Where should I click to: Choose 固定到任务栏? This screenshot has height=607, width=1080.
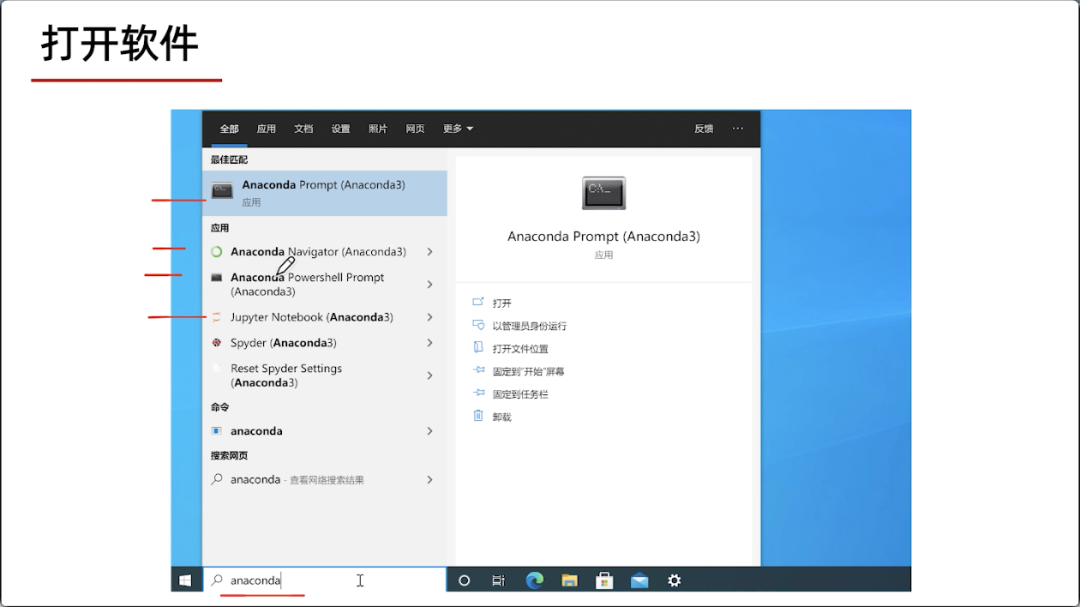coord(521,394)
